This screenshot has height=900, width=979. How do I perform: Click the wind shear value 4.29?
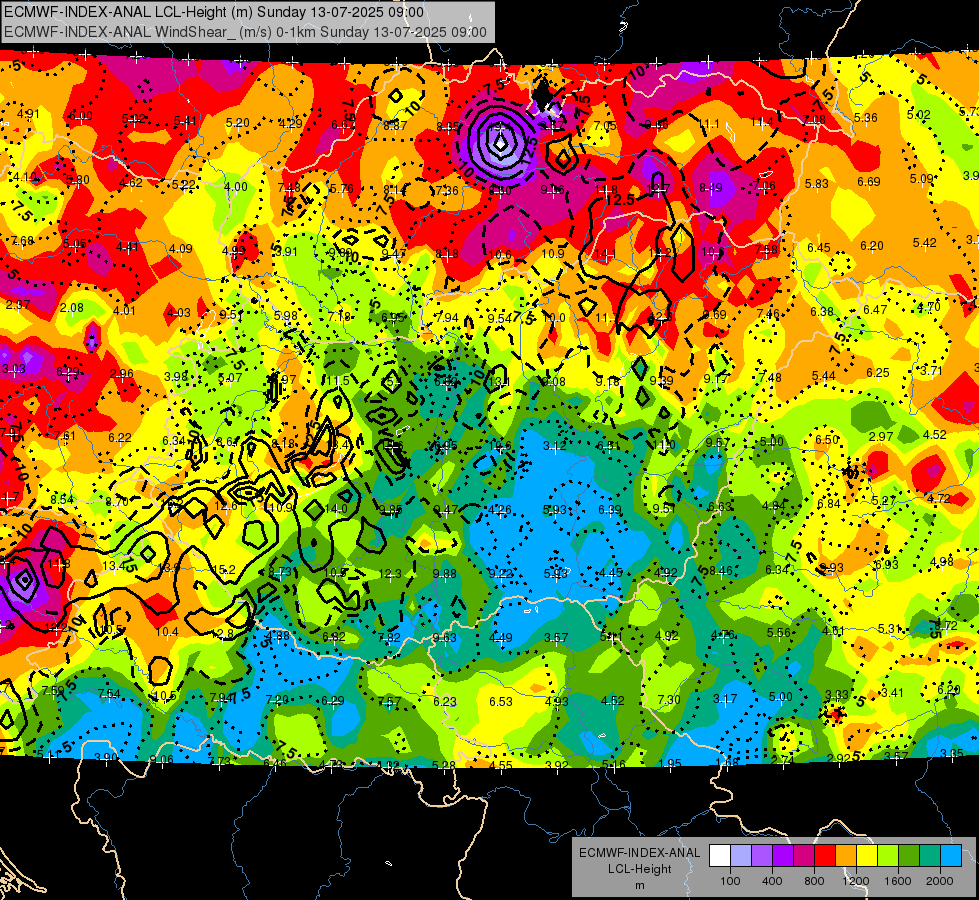[290, 124]
